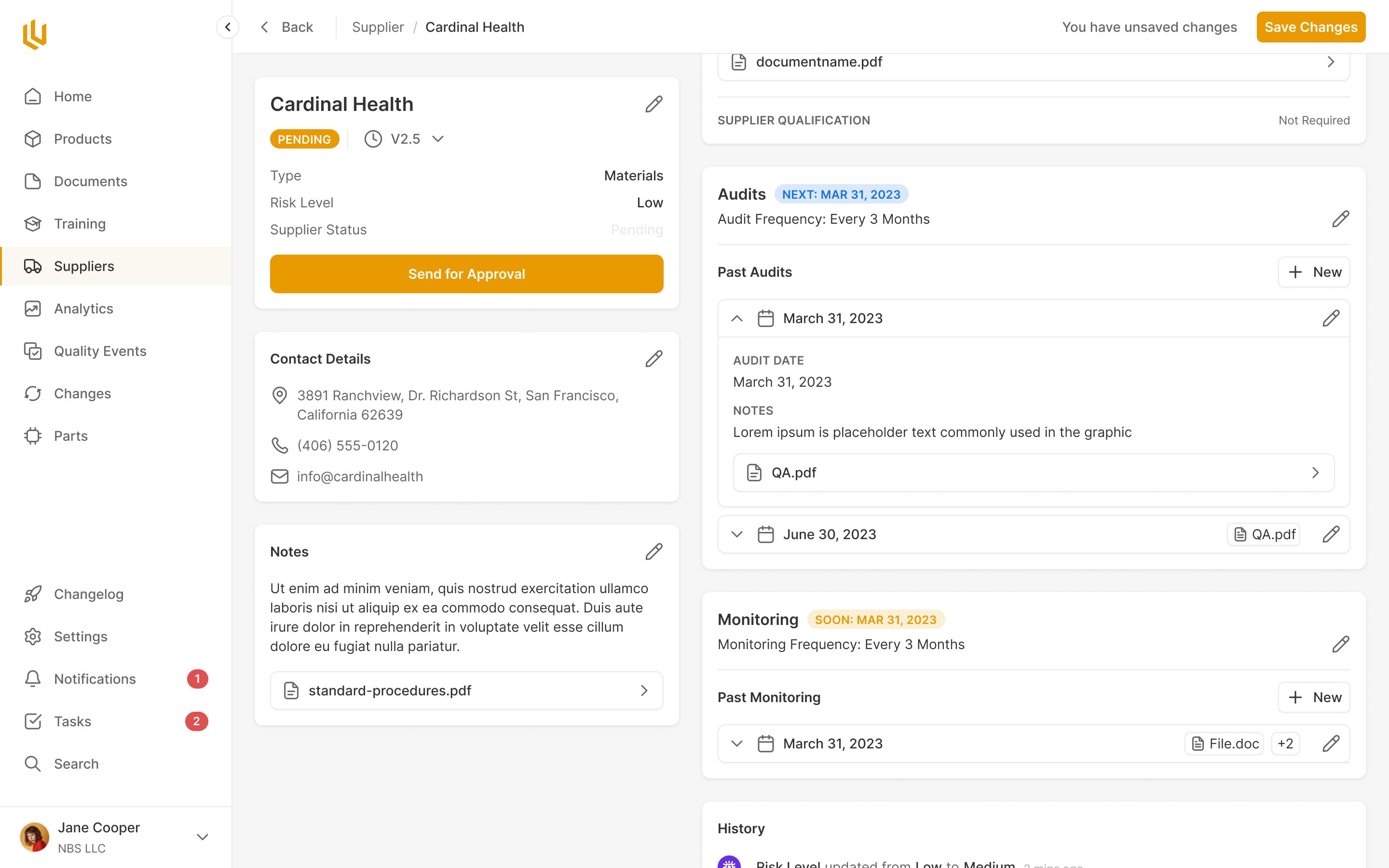
Task: Open the V2.5 version dropdown
Action: 438,139
